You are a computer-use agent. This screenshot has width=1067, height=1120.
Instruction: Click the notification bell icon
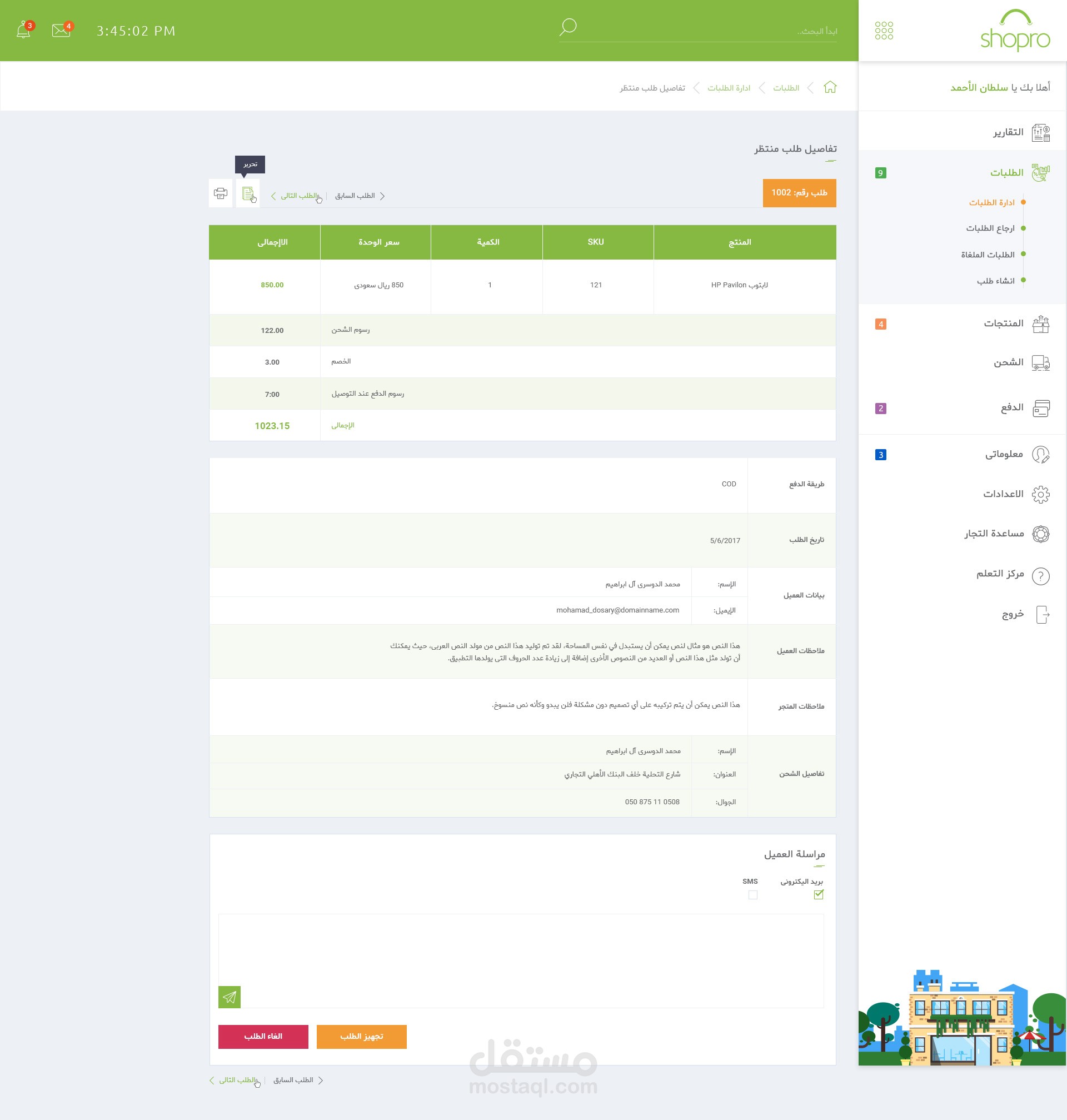(23, 30)
